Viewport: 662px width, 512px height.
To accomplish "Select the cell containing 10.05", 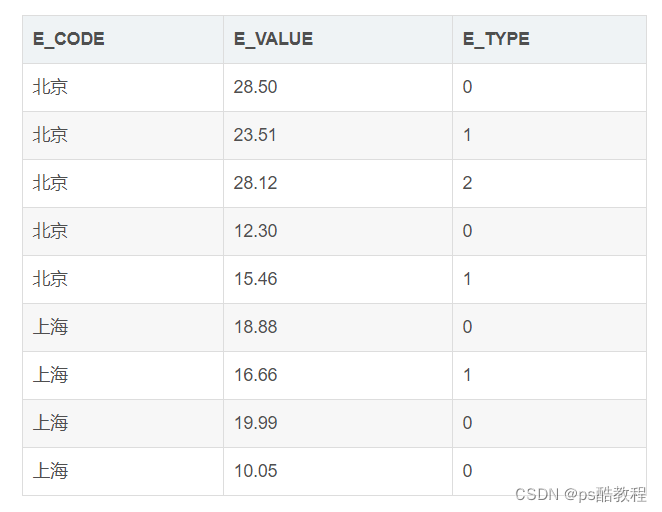I will (x=255, y=471).
